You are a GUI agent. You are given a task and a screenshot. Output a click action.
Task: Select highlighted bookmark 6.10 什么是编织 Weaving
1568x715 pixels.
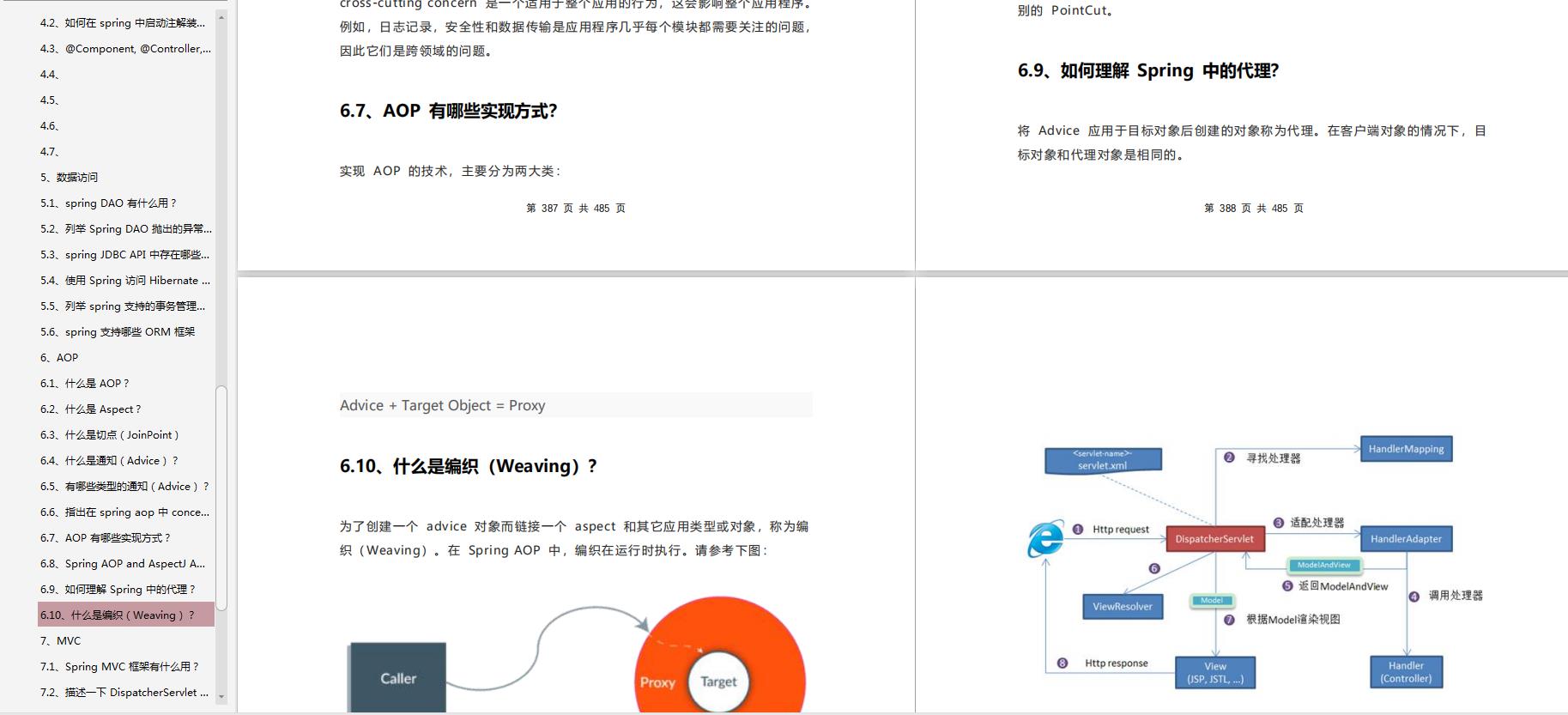pos(126,615)
